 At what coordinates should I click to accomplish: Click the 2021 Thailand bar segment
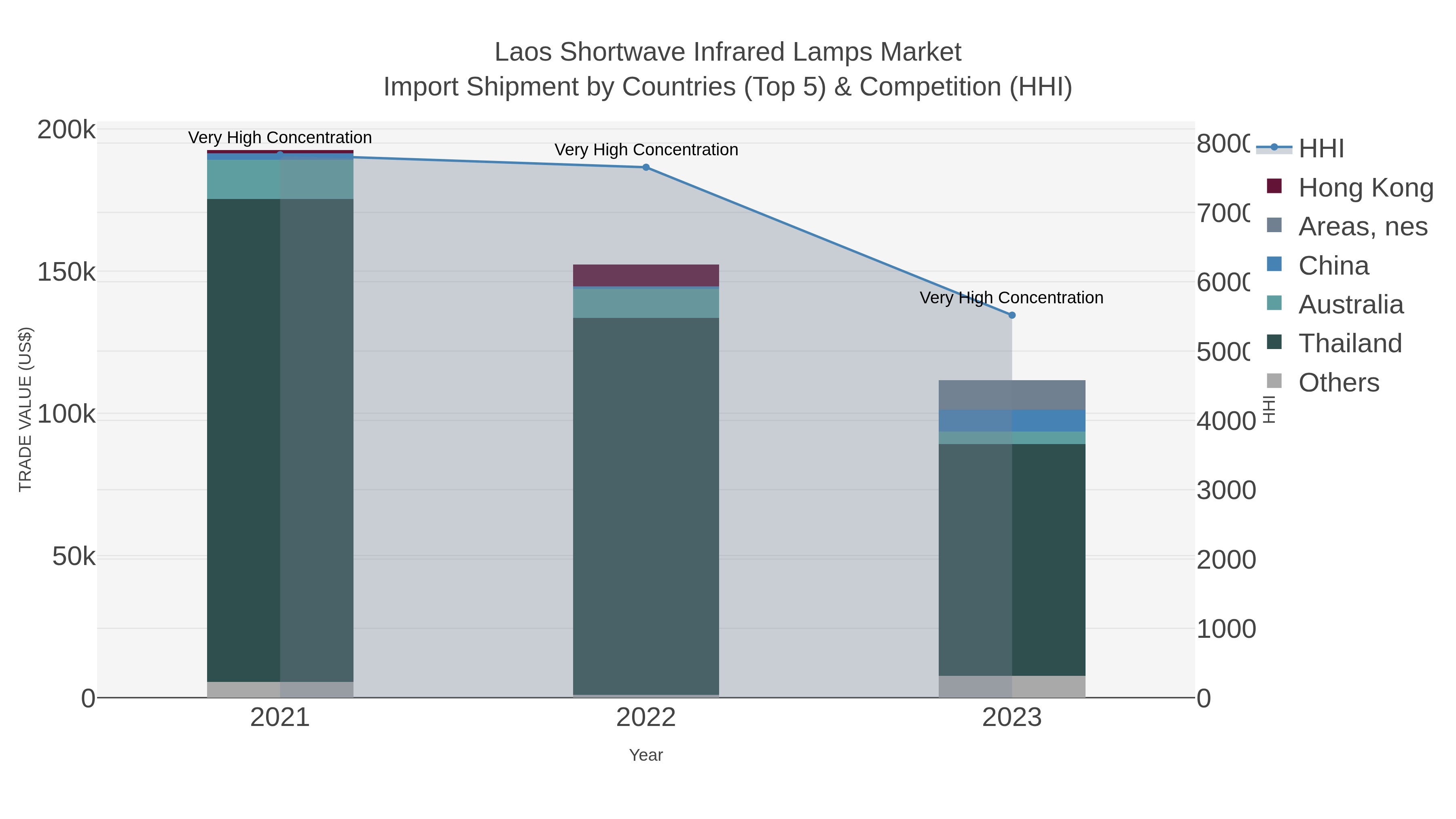(x=280, y=440)
